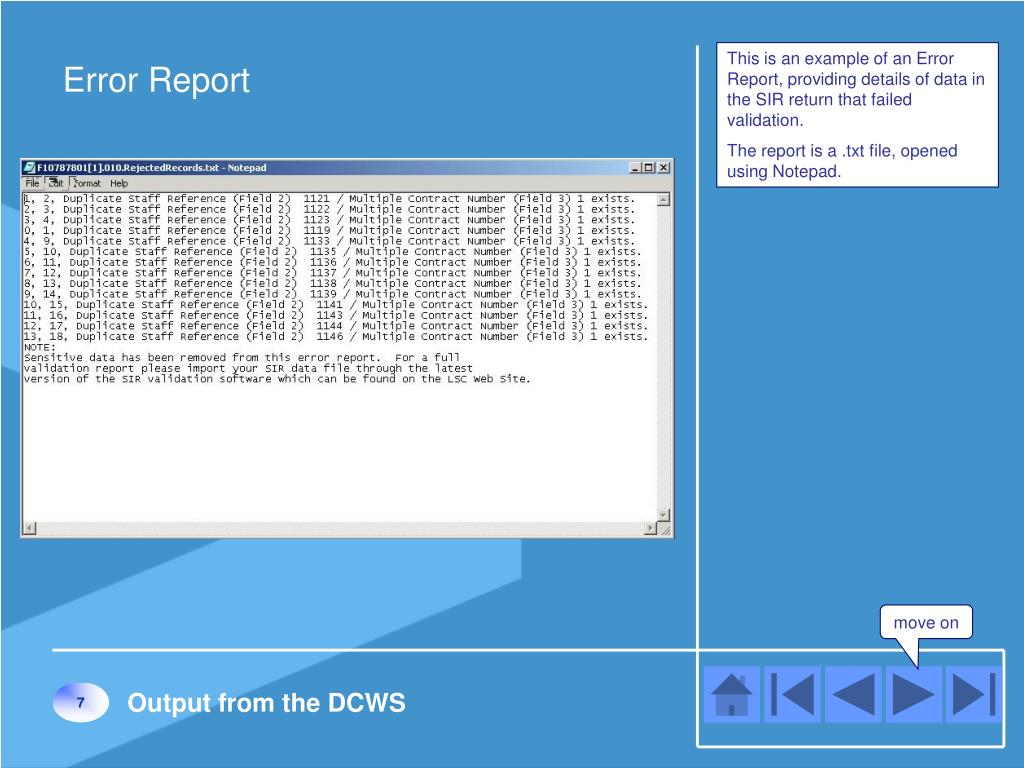Image resolution: width=1024 pixels, height=768 pixels.
Task: Click 'This is an example of an Error Report' paragraph
Action: tap(856, 89)
